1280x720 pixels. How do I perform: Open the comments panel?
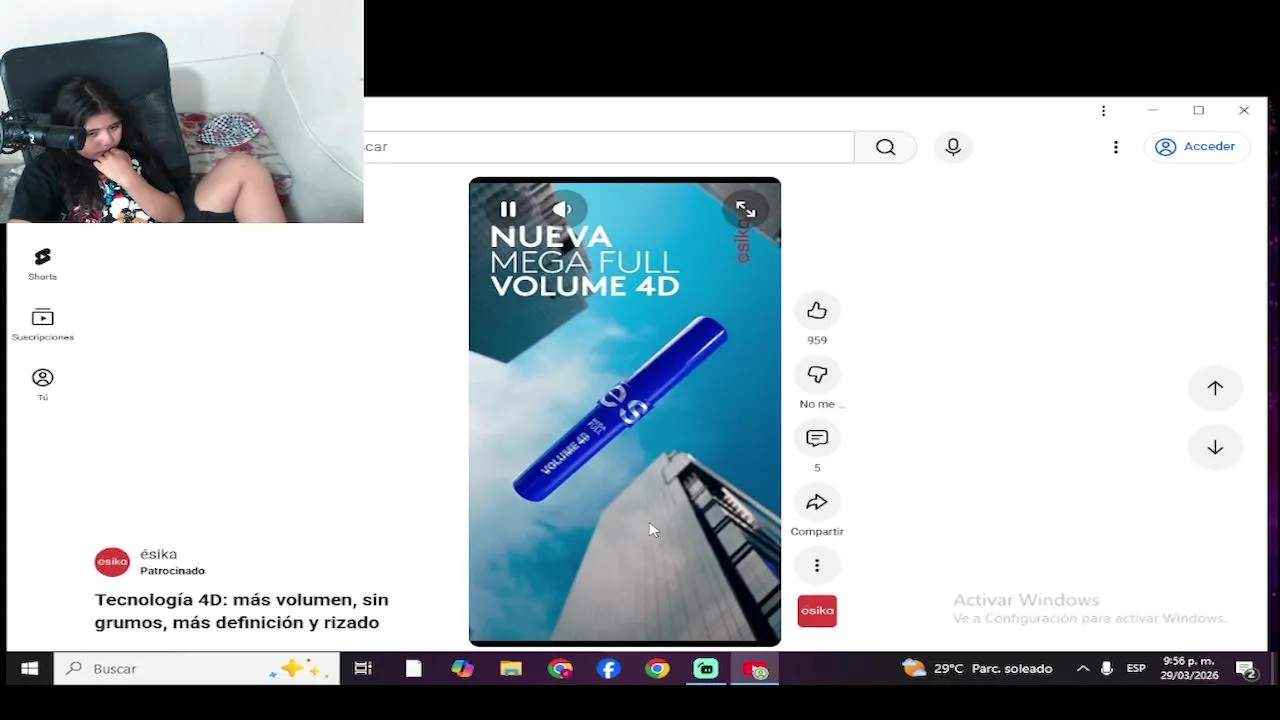(817, 438)
